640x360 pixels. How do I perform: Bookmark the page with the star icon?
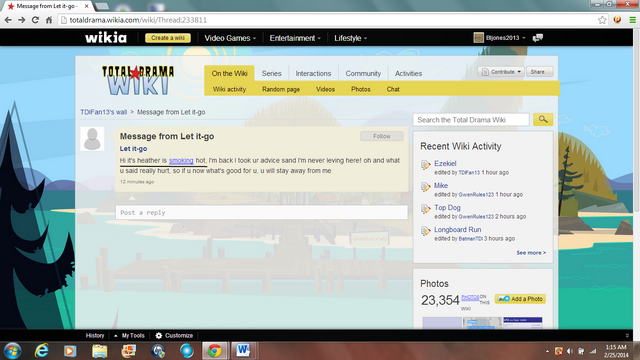tap(602, 20)
